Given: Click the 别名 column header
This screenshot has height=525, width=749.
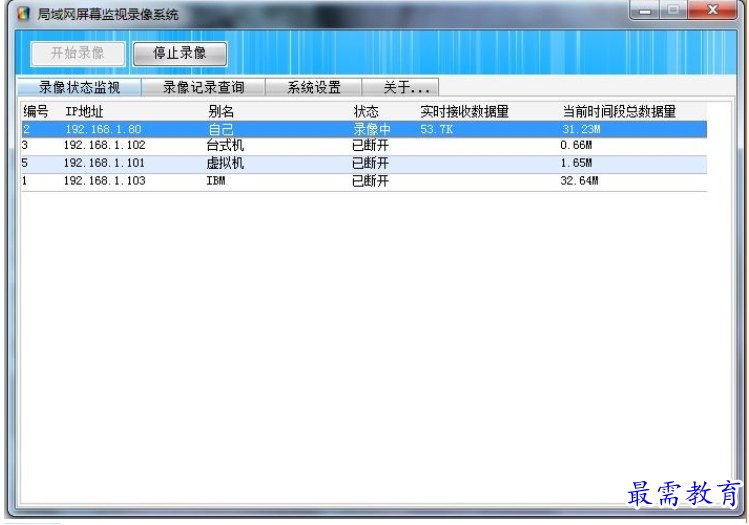Looking at the screenshot, I should (221, 112).
